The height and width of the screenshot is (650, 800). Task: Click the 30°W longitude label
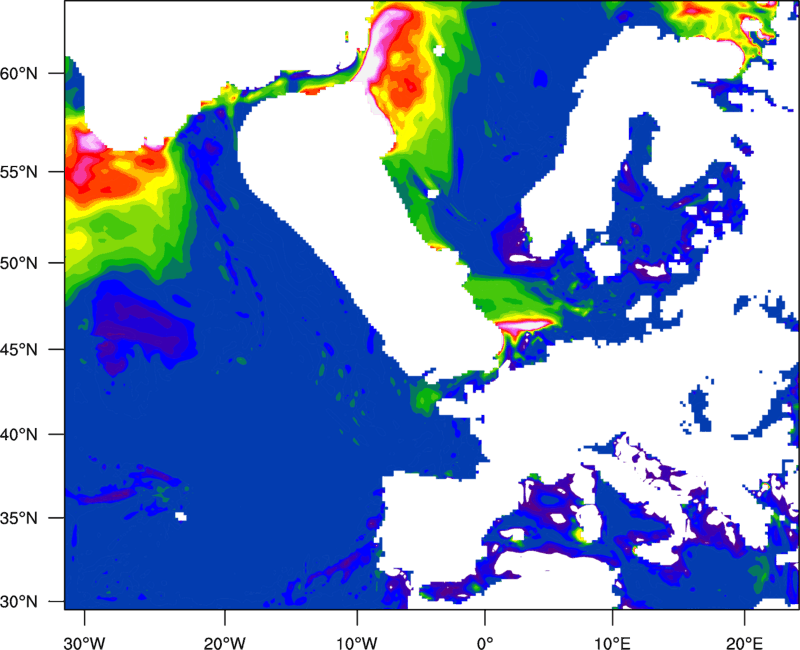(84, 643)
